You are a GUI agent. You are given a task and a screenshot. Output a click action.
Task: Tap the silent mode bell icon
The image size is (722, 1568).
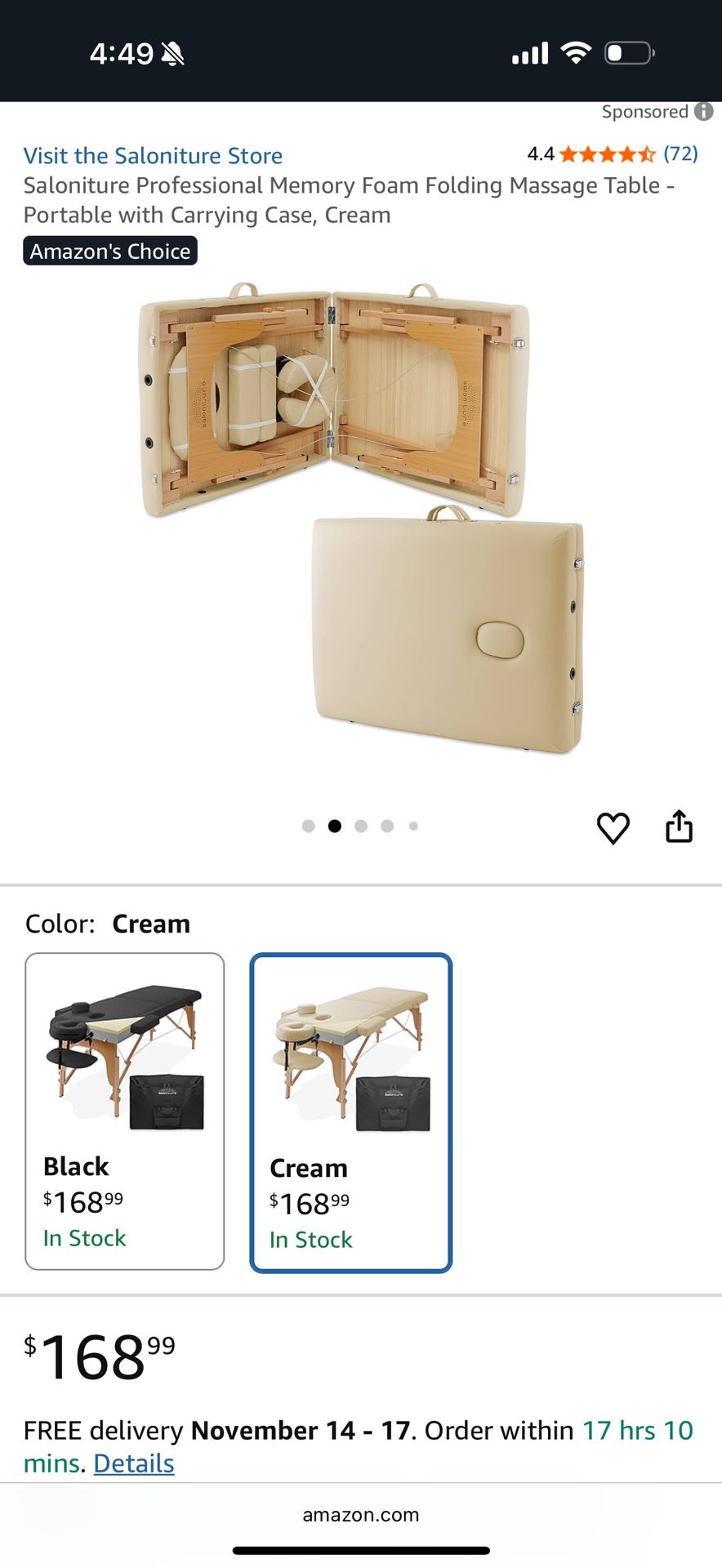click(x=172, y=54)
